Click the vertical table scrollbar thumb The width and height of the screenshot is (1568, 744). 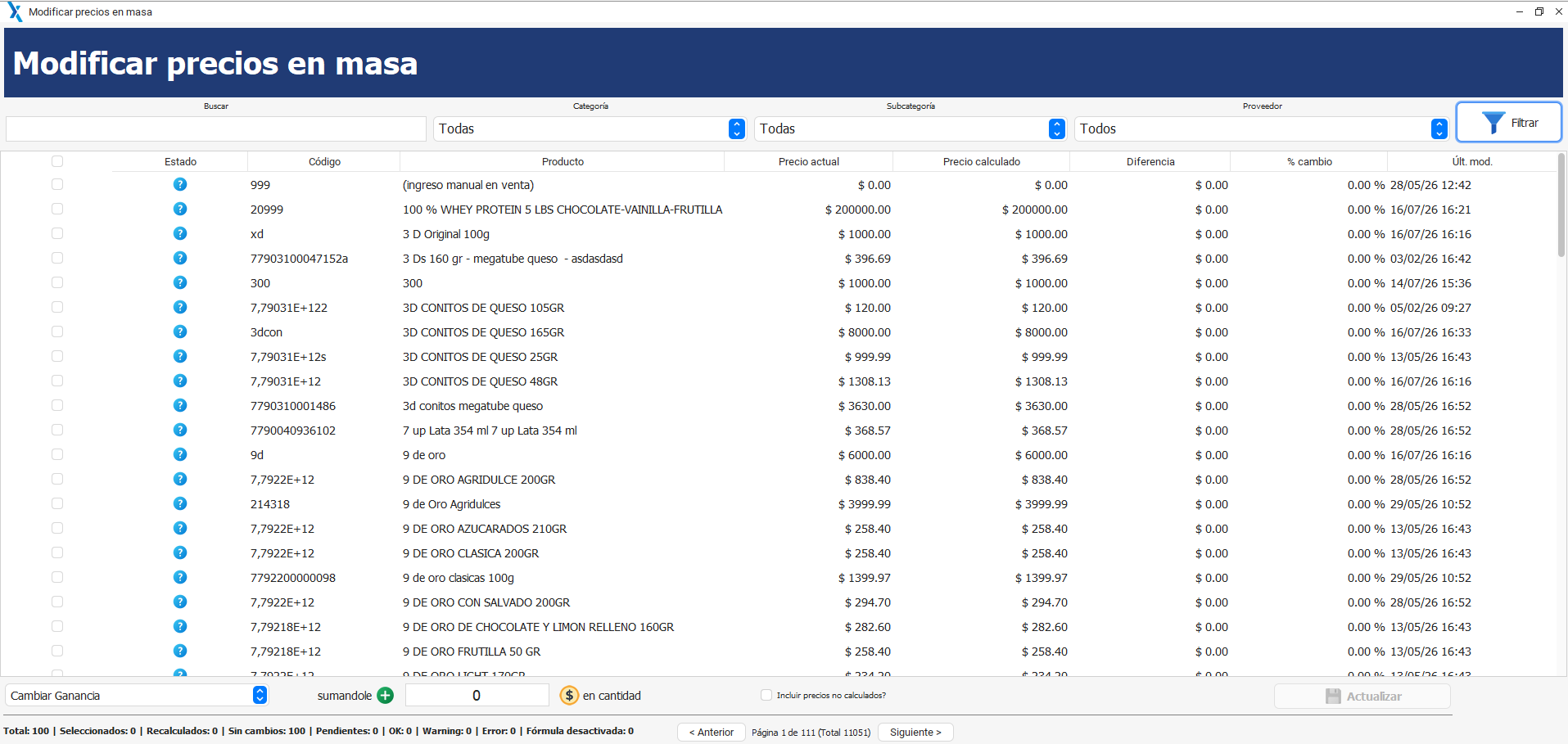pos(1561,205)
